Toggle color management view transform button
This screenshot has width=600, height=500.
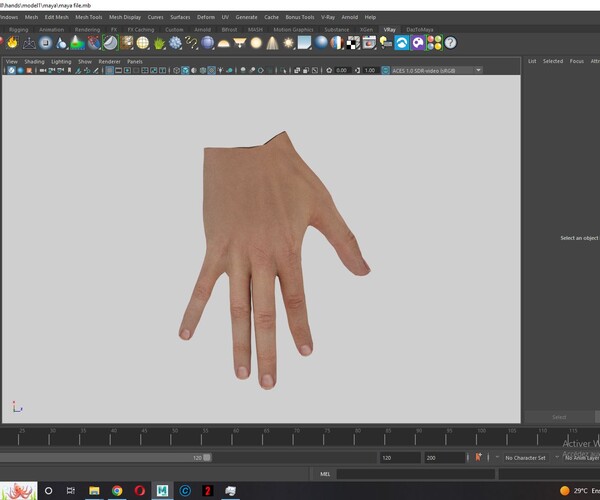coord(385,70)
